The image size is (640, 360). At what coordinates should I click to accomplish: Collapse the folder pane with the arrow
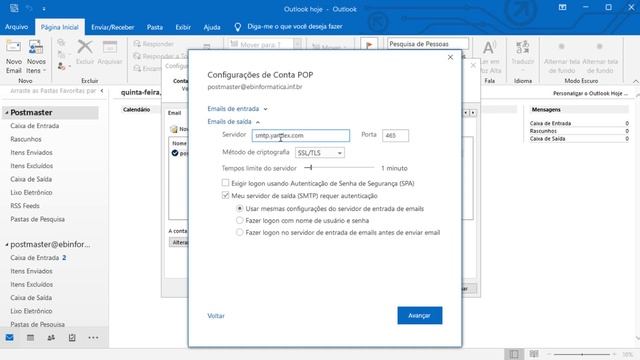[102, 91]
